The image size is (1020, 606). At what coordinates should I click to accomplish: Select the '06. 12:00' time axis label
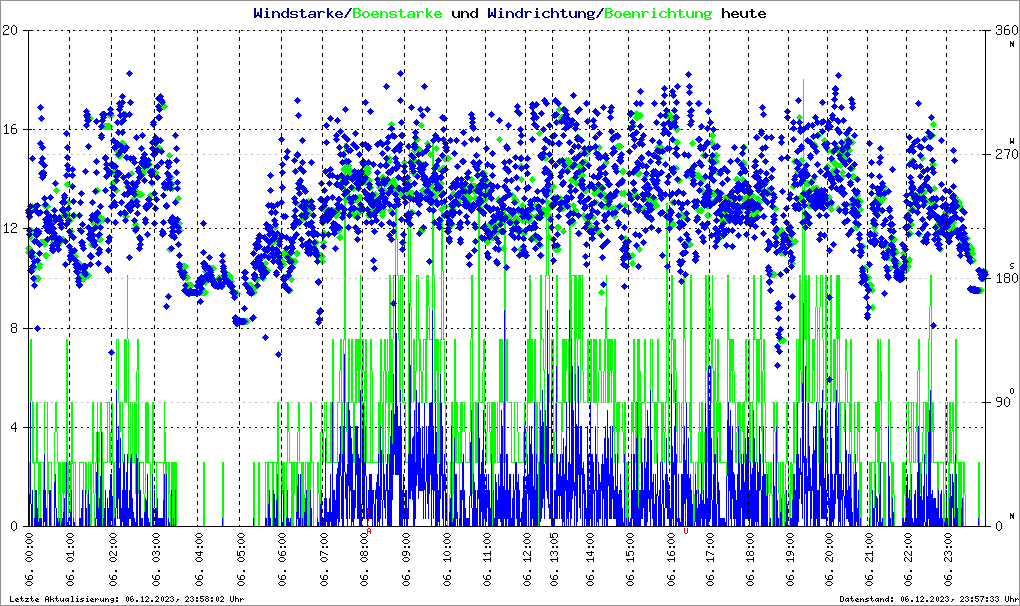[527, 561]
